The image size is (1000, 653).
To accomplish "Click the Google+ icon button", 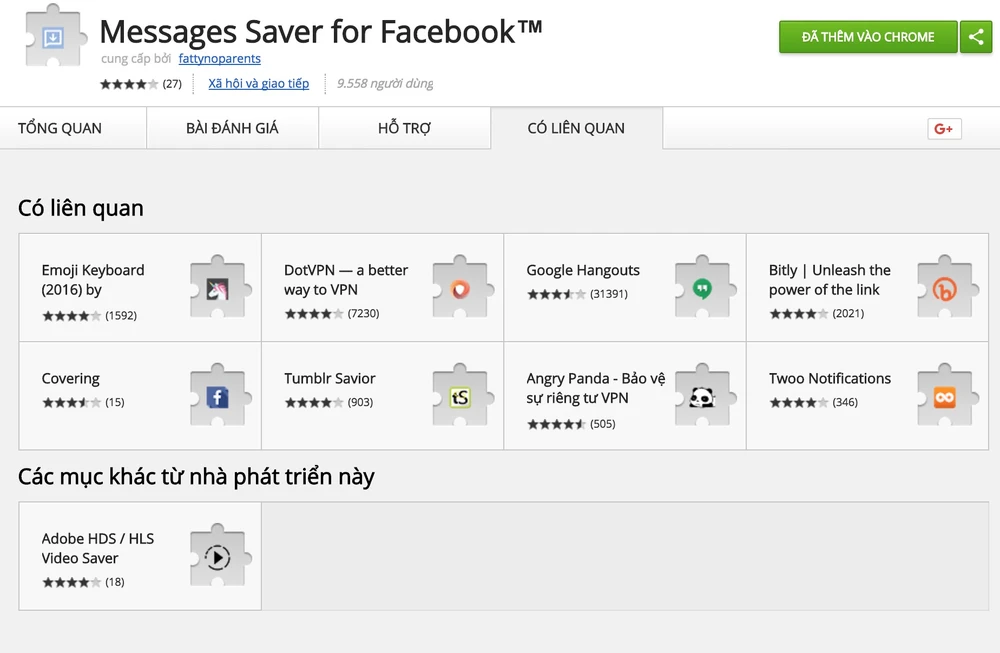I will [944, 128].
